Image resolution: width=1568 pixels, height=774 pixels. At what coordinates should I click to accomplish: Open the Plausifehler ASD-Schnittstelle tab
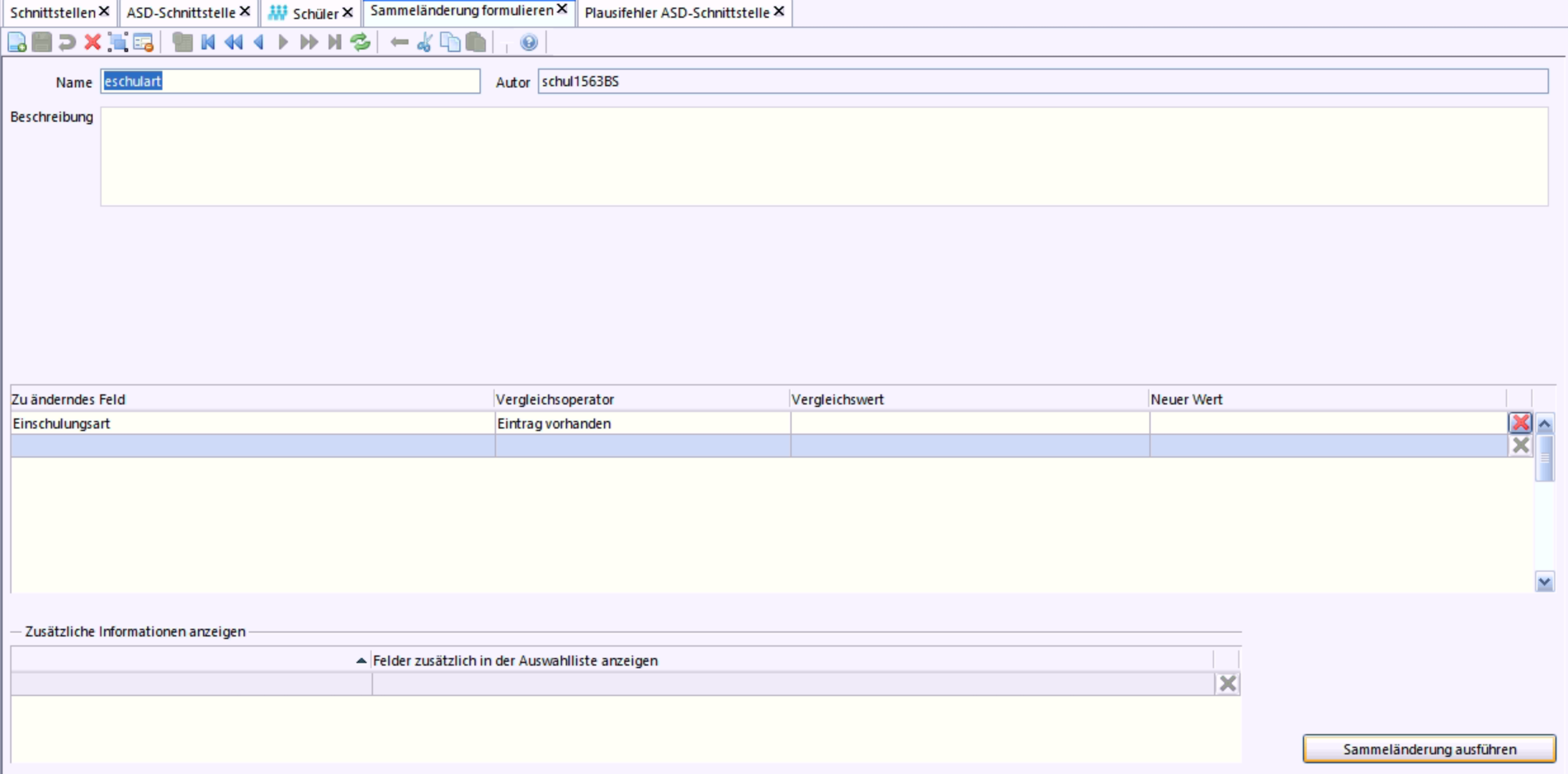(x=677, y=13)
